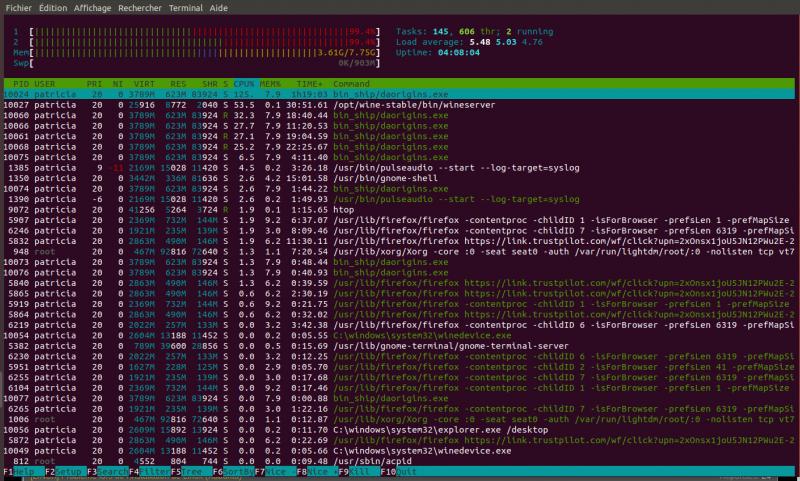Select highlighted process row PID 10024
The image size is (800, 481).
[x=399, y=94]
